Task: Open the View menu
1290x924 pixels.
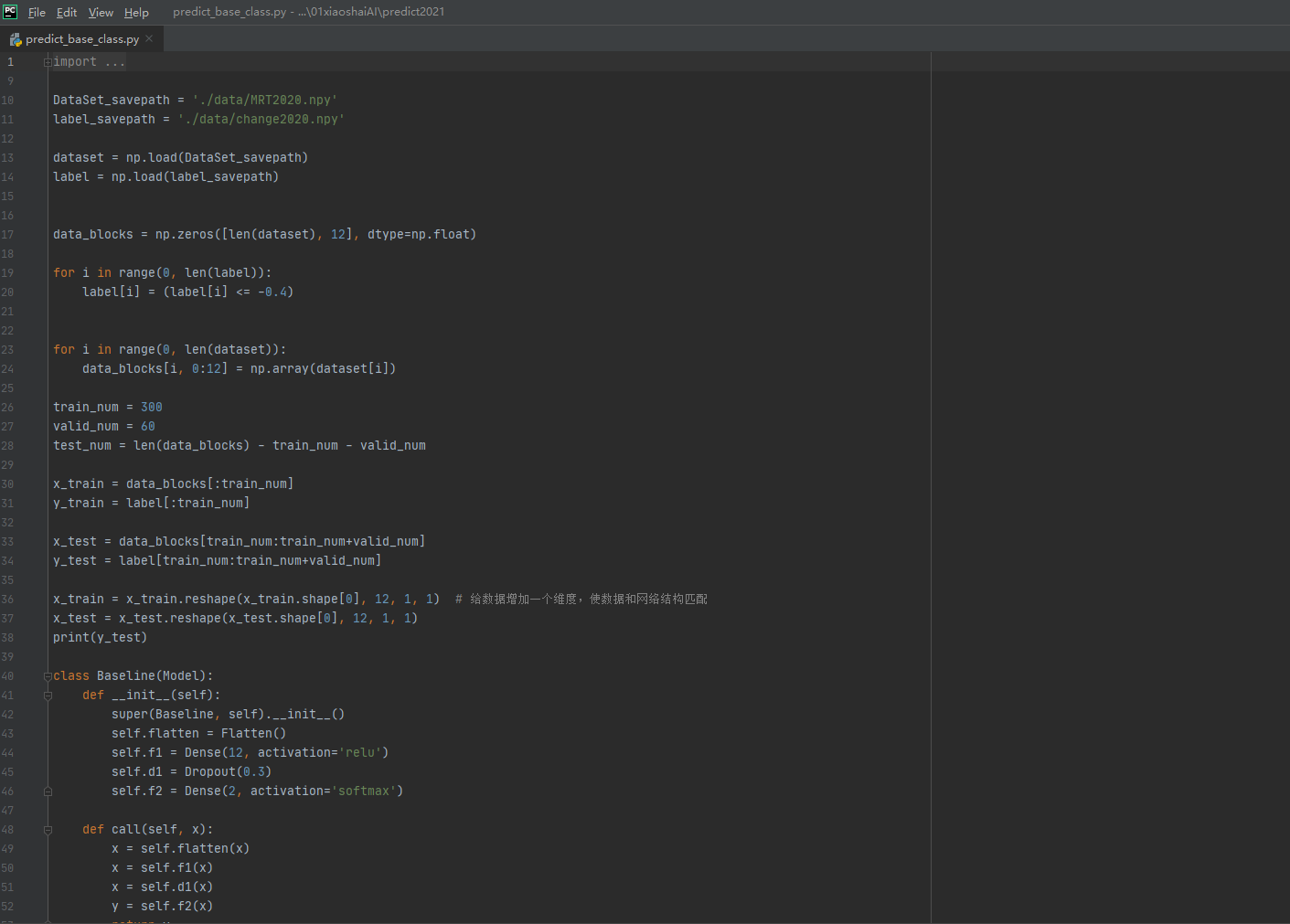Action: 101,13
